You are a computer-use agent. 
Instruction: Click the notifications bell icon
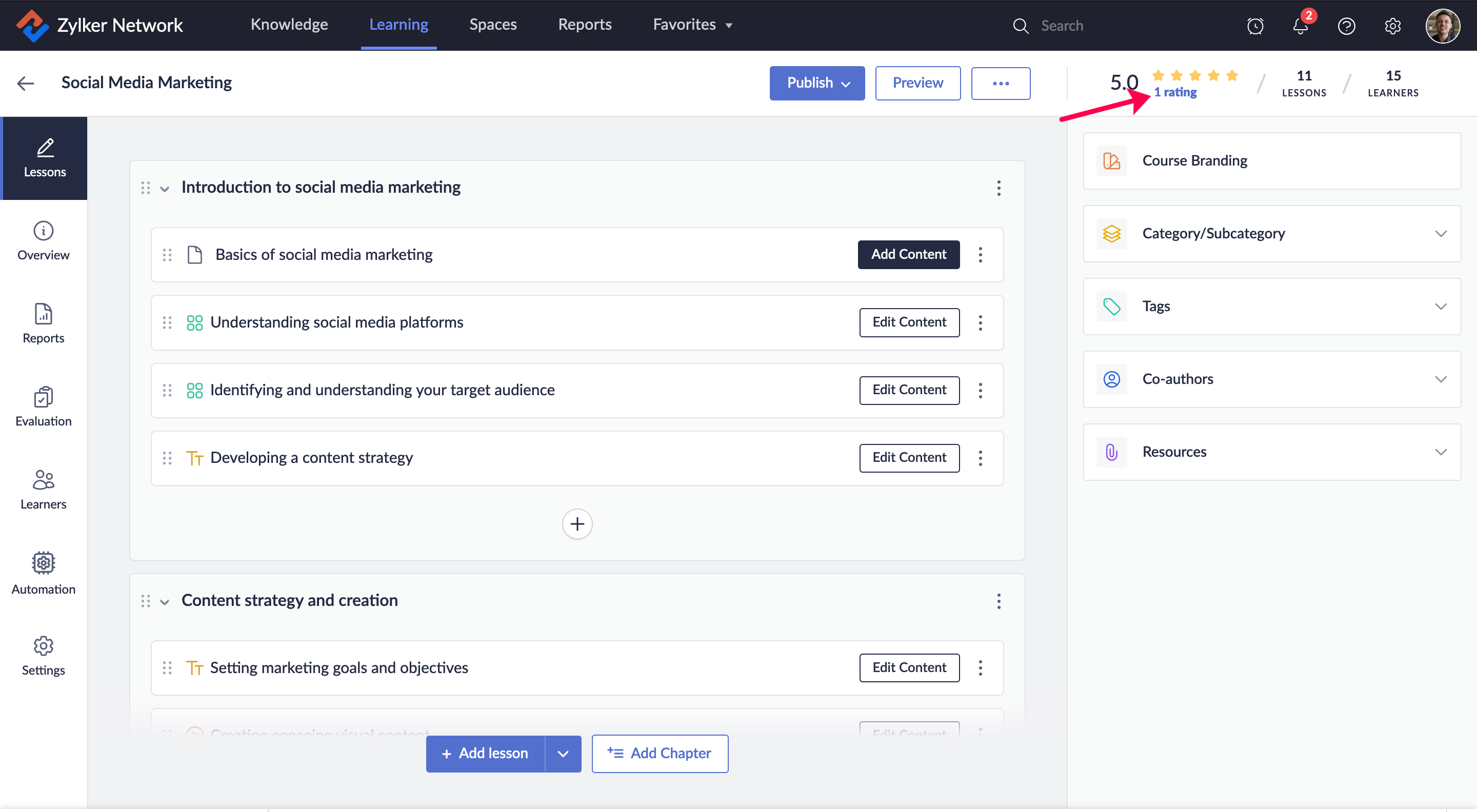(x=1300, y=26)
